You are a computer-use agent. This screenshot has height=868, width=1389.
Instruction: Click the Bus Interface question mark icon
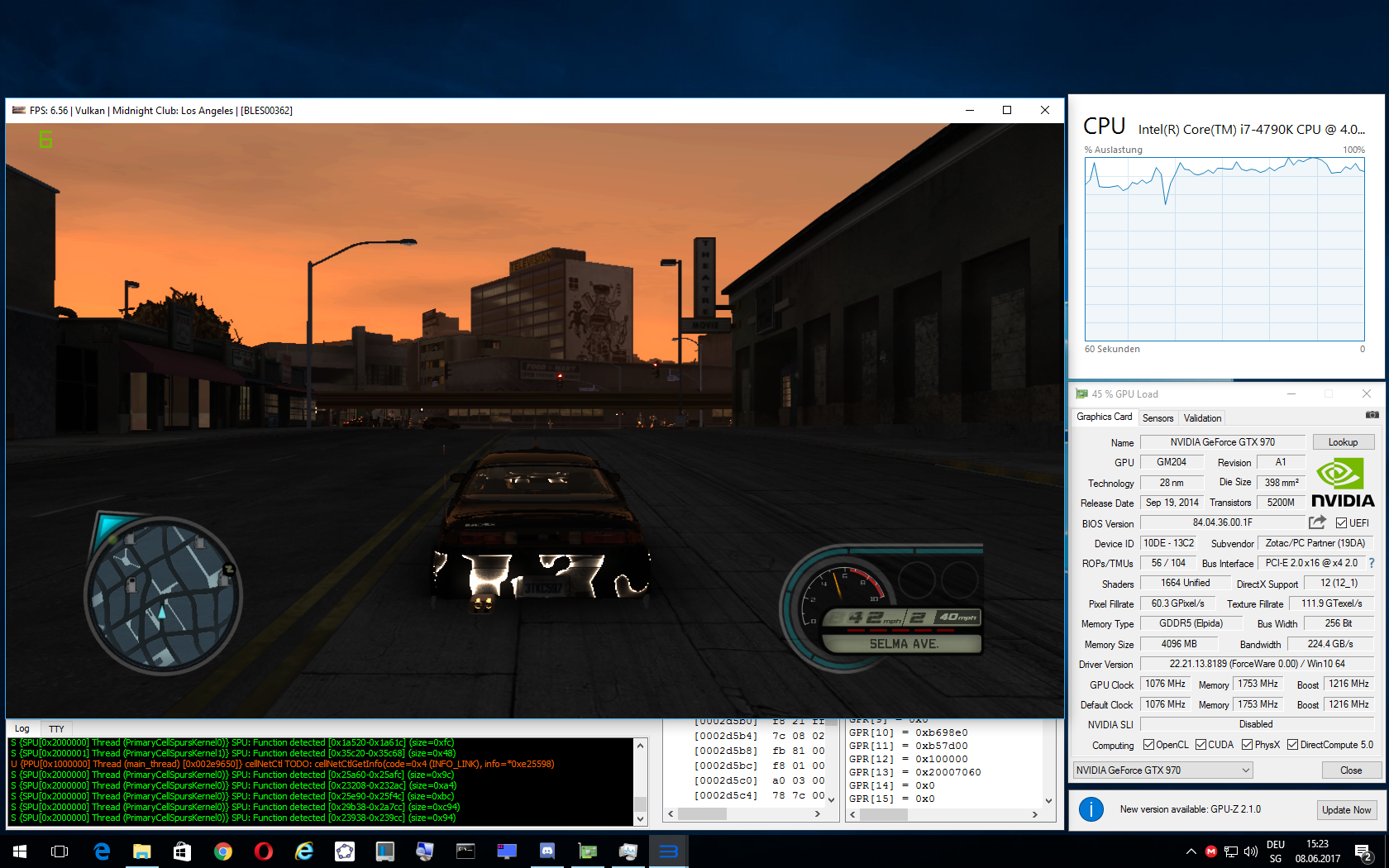[1372, 563]
